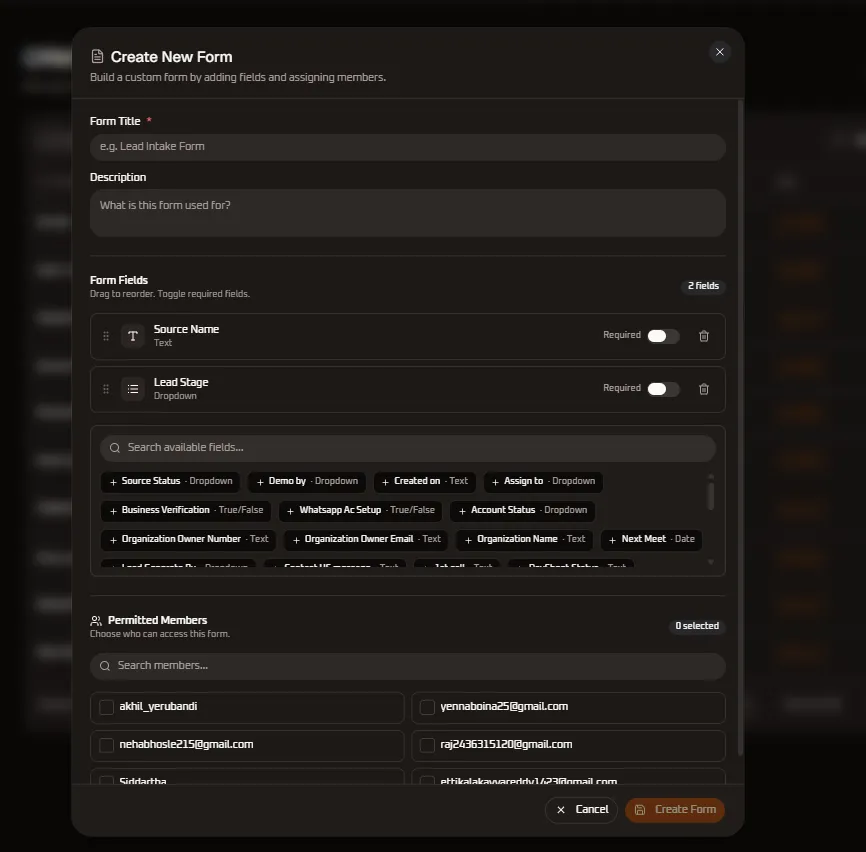The image size is (866, 852).
Task: Add the Account Status dropdown field
Action: click(522, 510)
